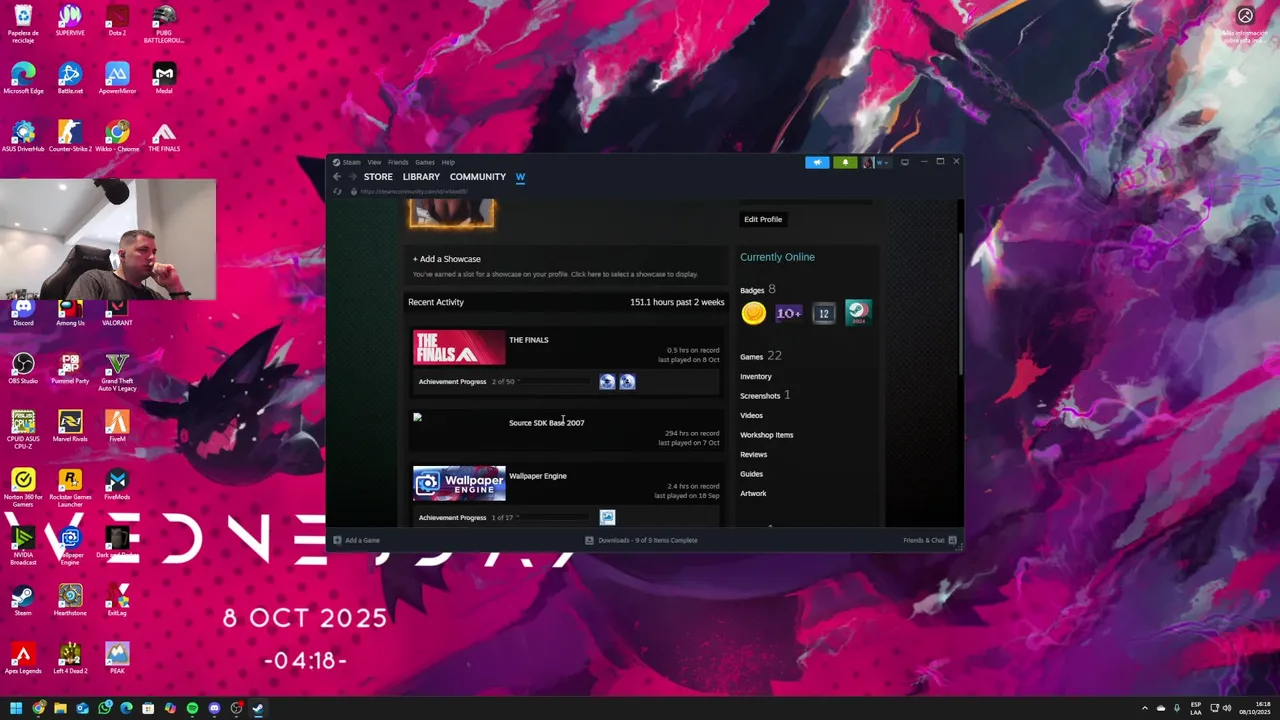Image resolution: width=1280 pixels, height=720 pixels.
Task: Open PEAK desktop shortcut
Action: pos(117,658)
